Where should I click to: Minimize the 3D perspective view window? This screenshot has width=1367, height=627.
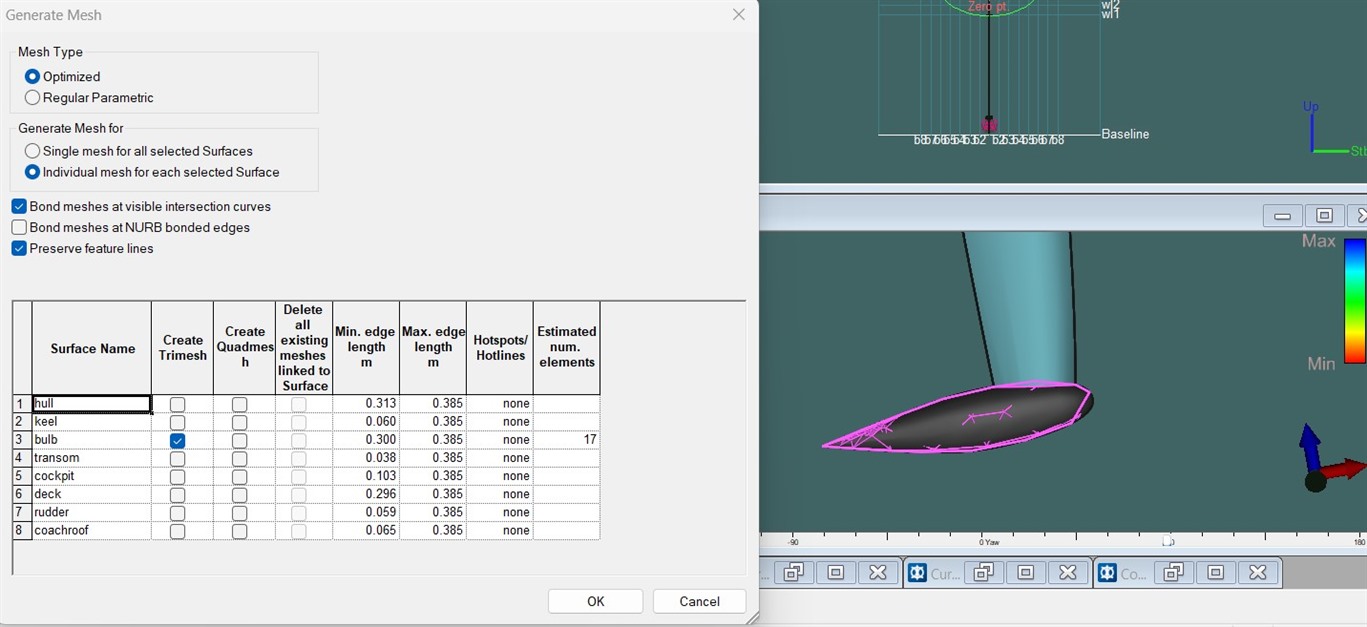coord(1282,216)
